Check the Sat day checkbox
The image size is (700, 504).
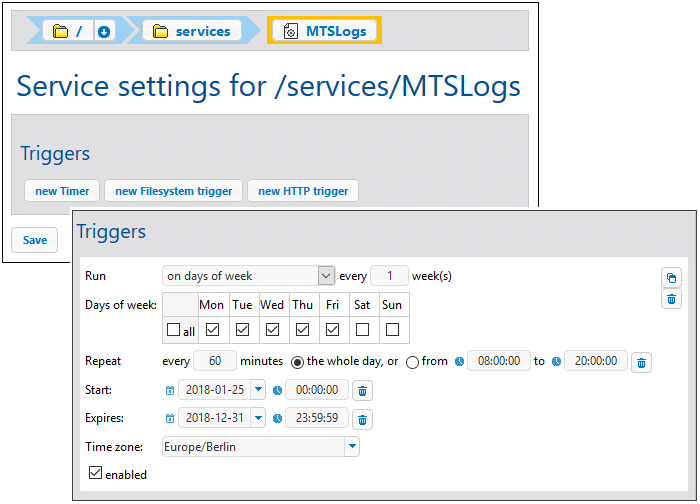pyautogui.click(x=362, y=329)
